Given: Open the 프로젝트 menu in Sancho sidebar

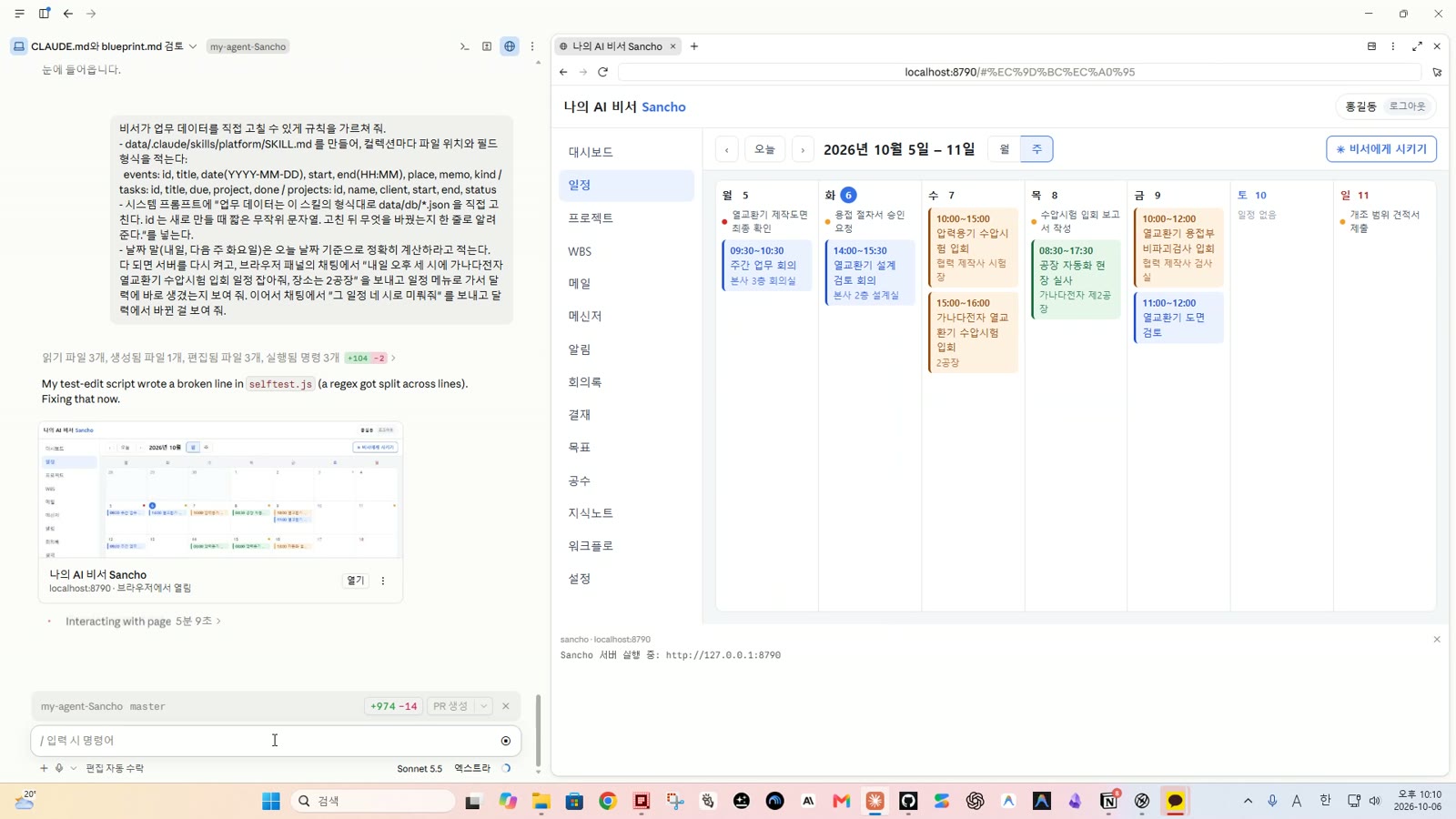Looking at the screenshot, I should click(x=626, y=217).
